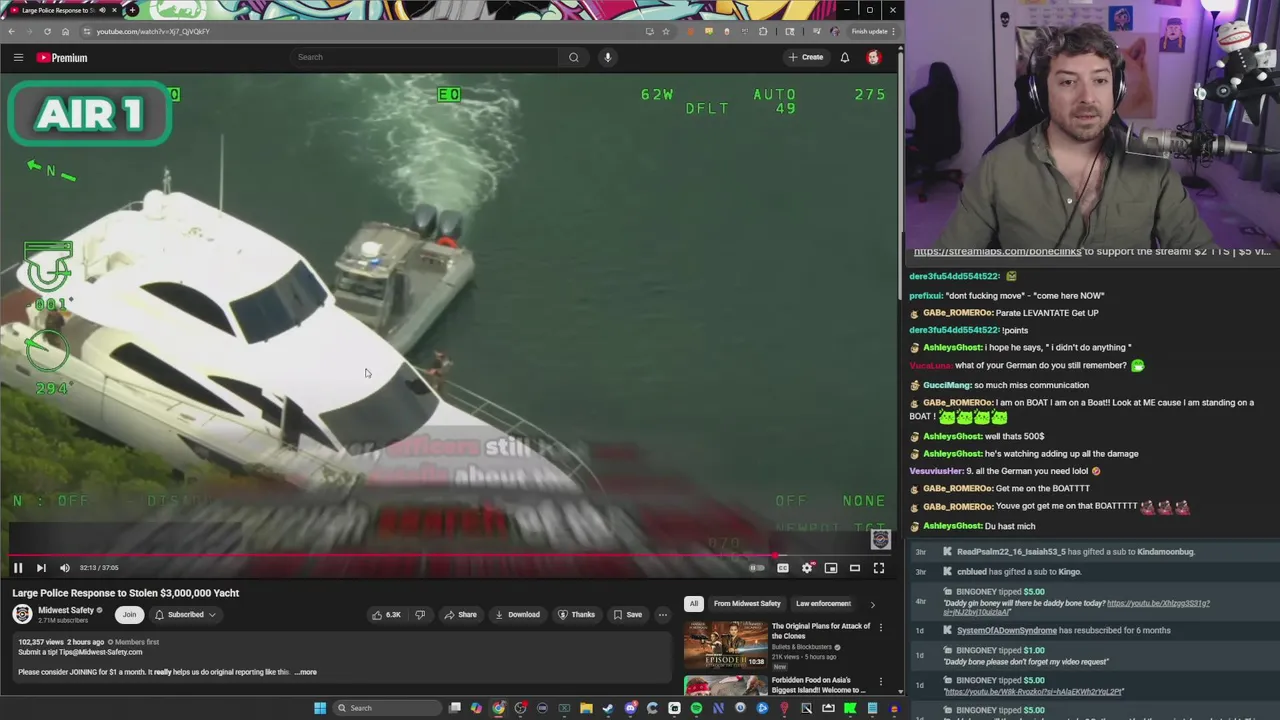The image size is (1280, 720).
Task: Open the player settings gear
Action: coord(807,568)
